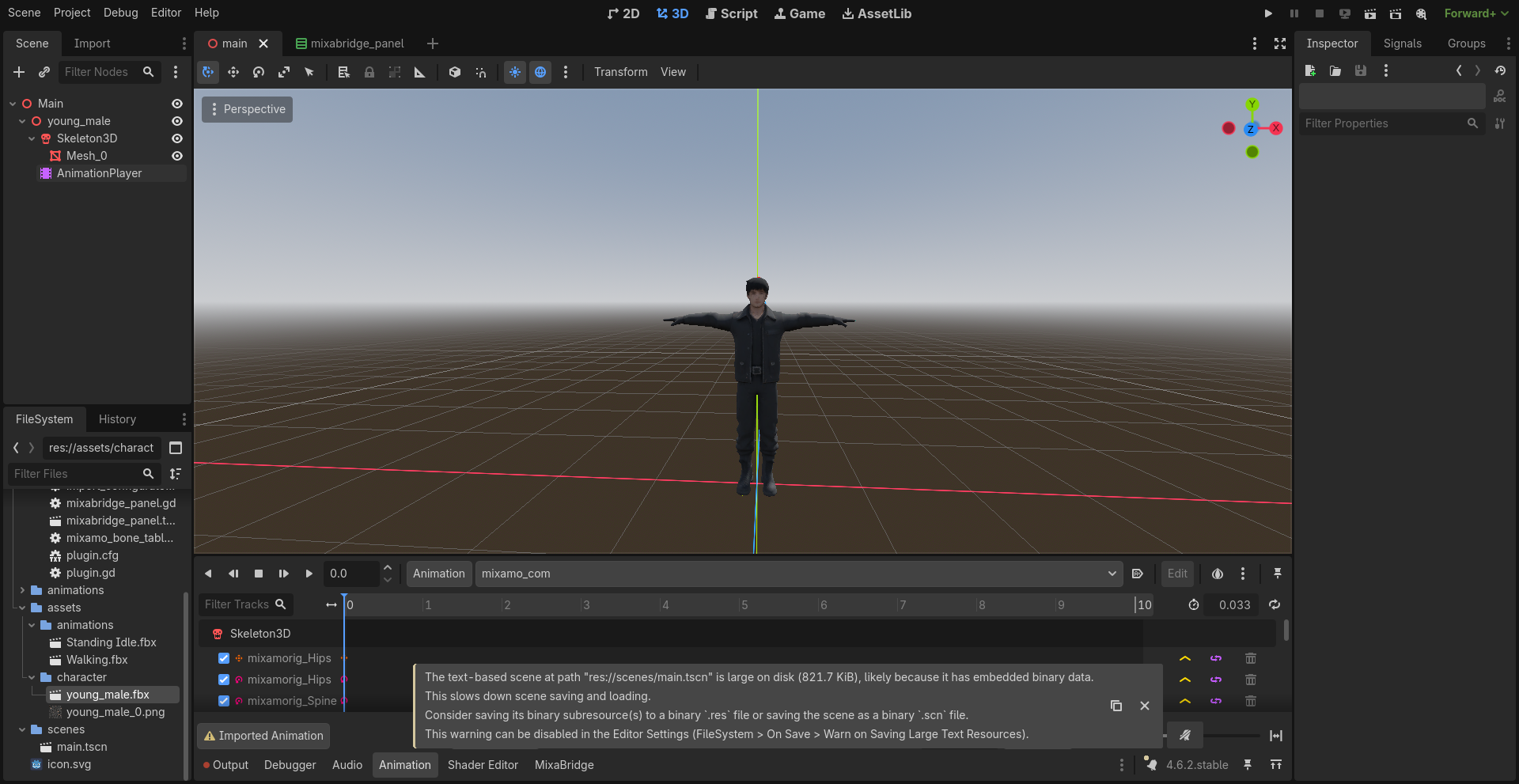Lock the selected node in the viewport
This screenshot has width=1519, height=784.
(x=369, y=72)
